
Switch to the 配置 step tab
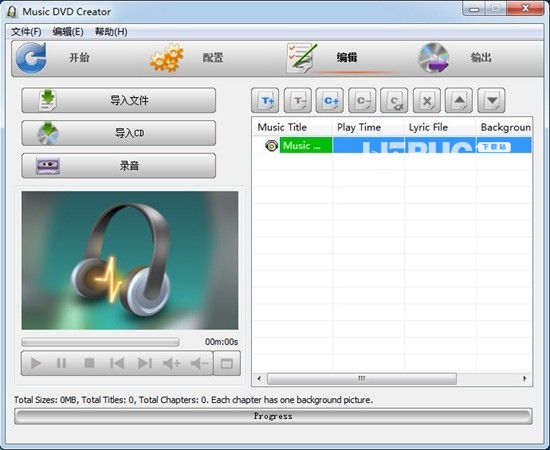point(213,58)
